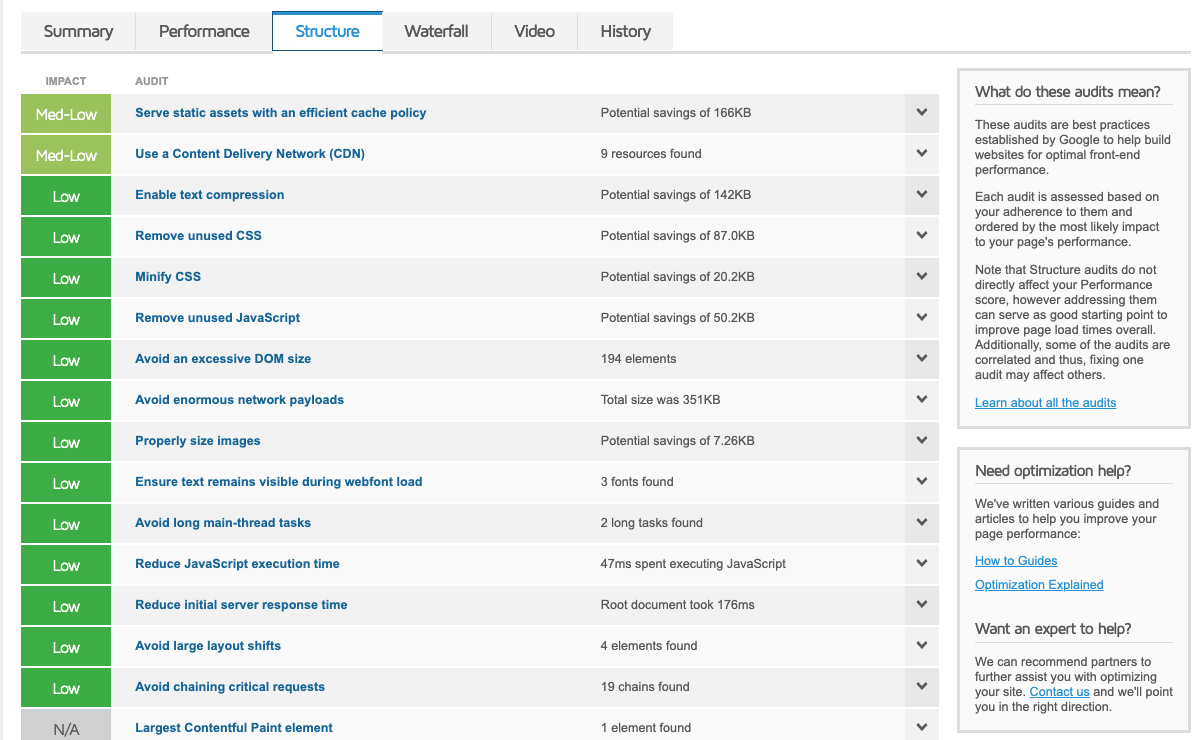Expand the Remove unused JavaScript chevron
Viewport: 1201px width, 740px height.
point(922,318)
